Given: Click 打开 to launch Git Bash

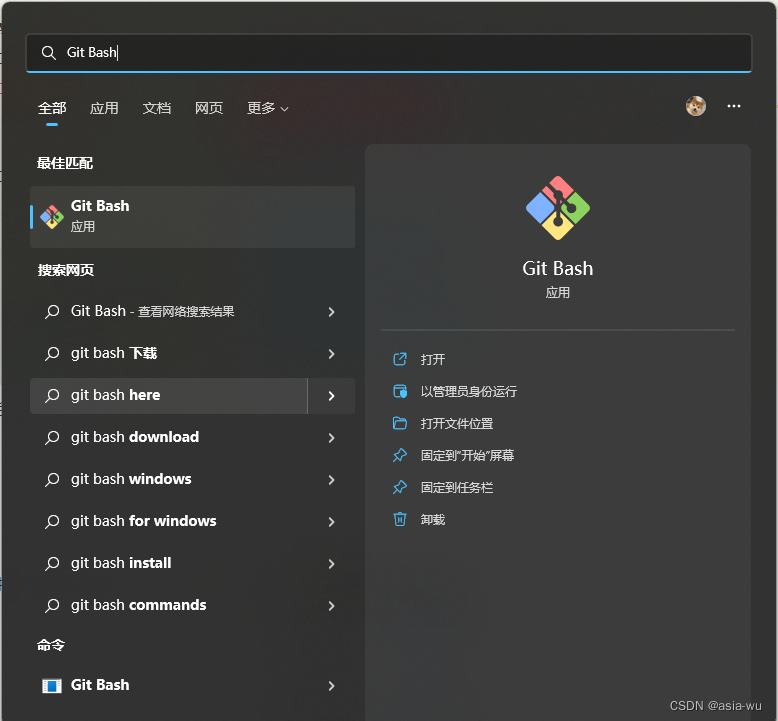Looking at the screenshot, I should point(432,359).
